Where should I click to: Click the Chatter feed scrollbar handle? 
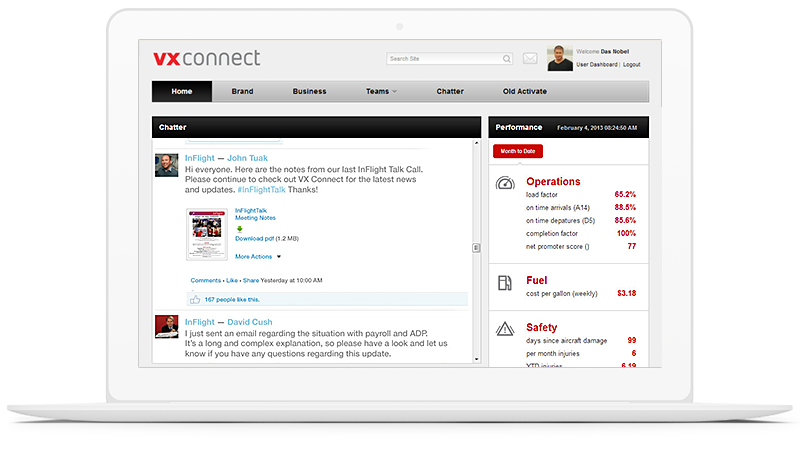tap(476, 247)
